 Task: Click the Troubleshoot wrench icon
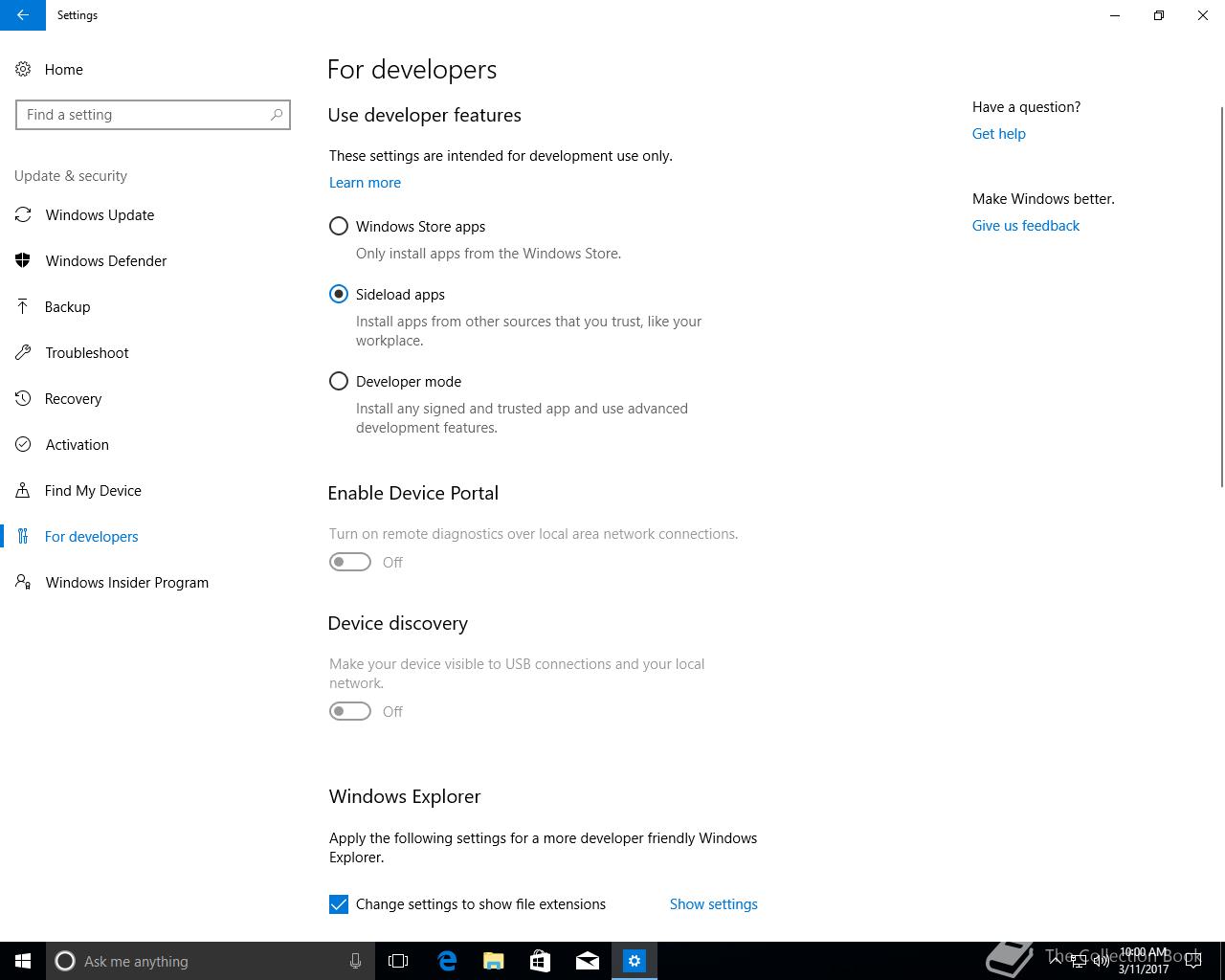click(x=23, y=352)
